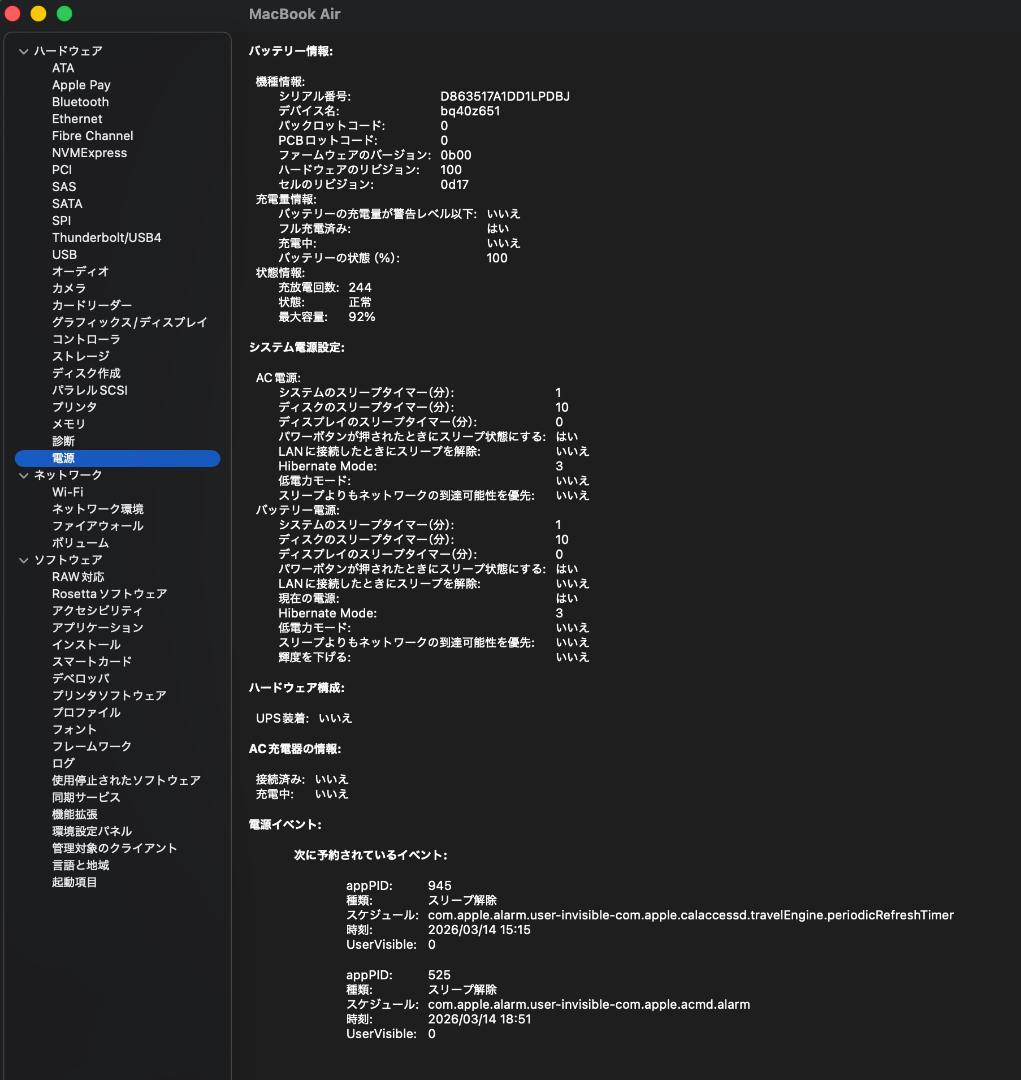The width and height of the screenshot is (1021, 1080).
Task: Click the yellow minimize window button
Action: click(38, 14)
